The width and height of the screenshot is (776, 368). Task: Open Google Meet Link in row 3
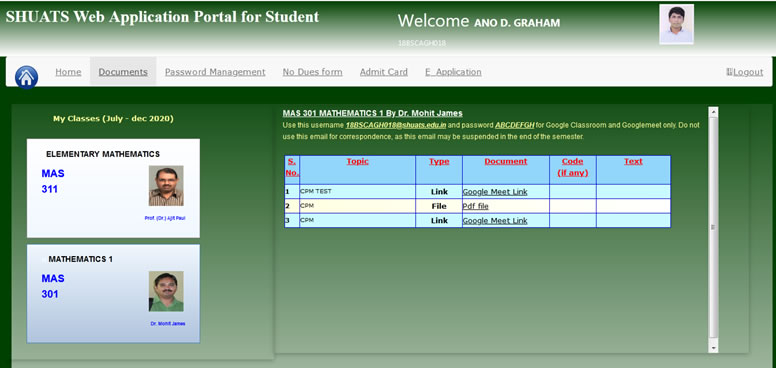495,221
